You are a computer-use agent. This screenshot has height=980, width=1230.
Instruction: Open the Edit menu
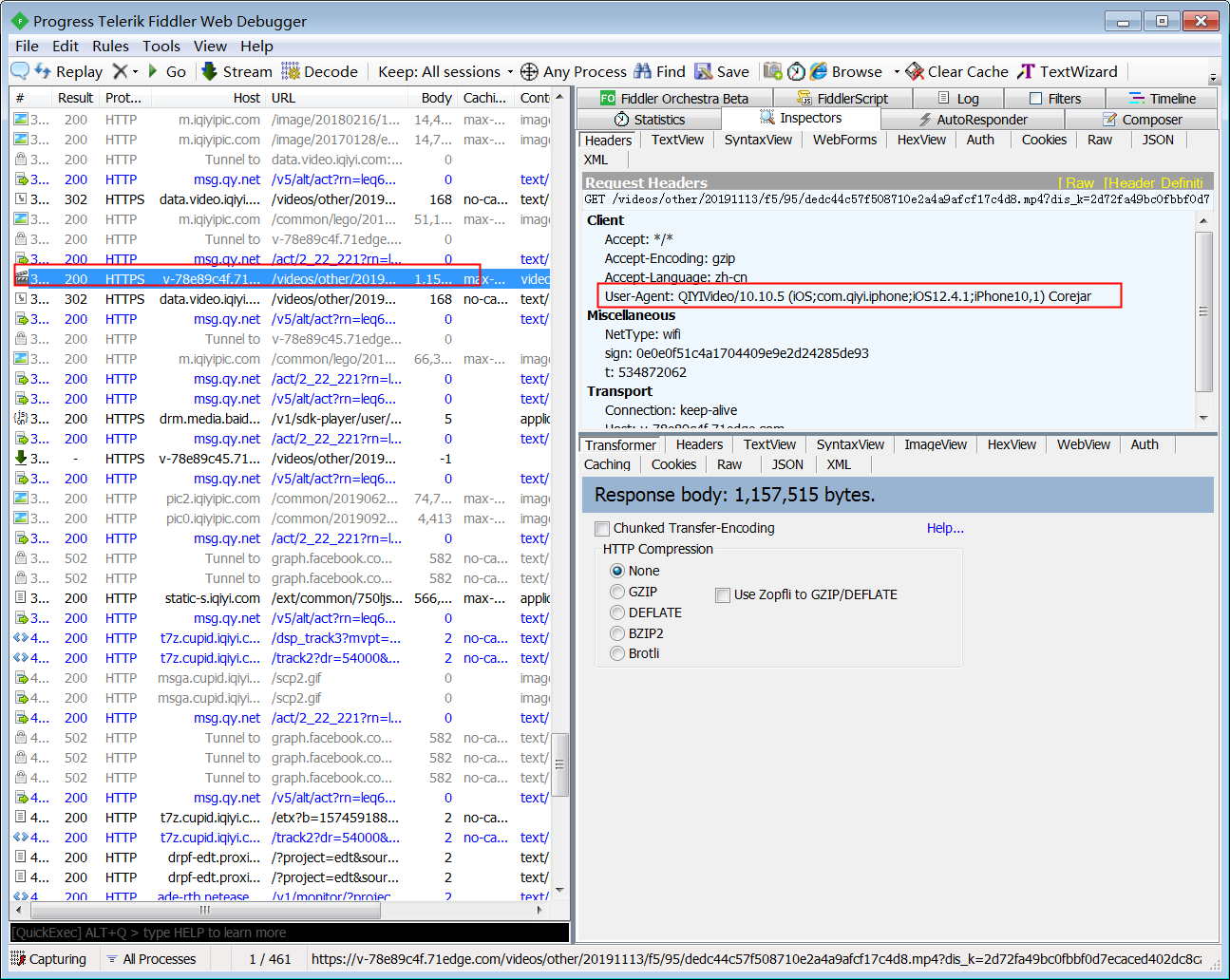pos(66,46)
